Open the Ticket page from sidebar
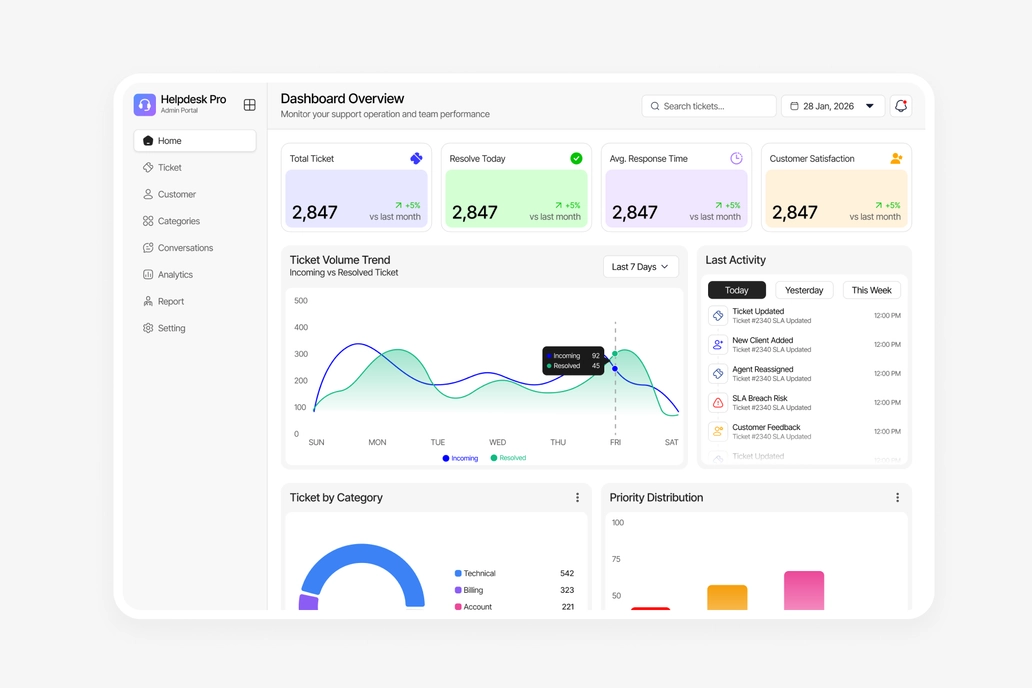 point(195,167)
